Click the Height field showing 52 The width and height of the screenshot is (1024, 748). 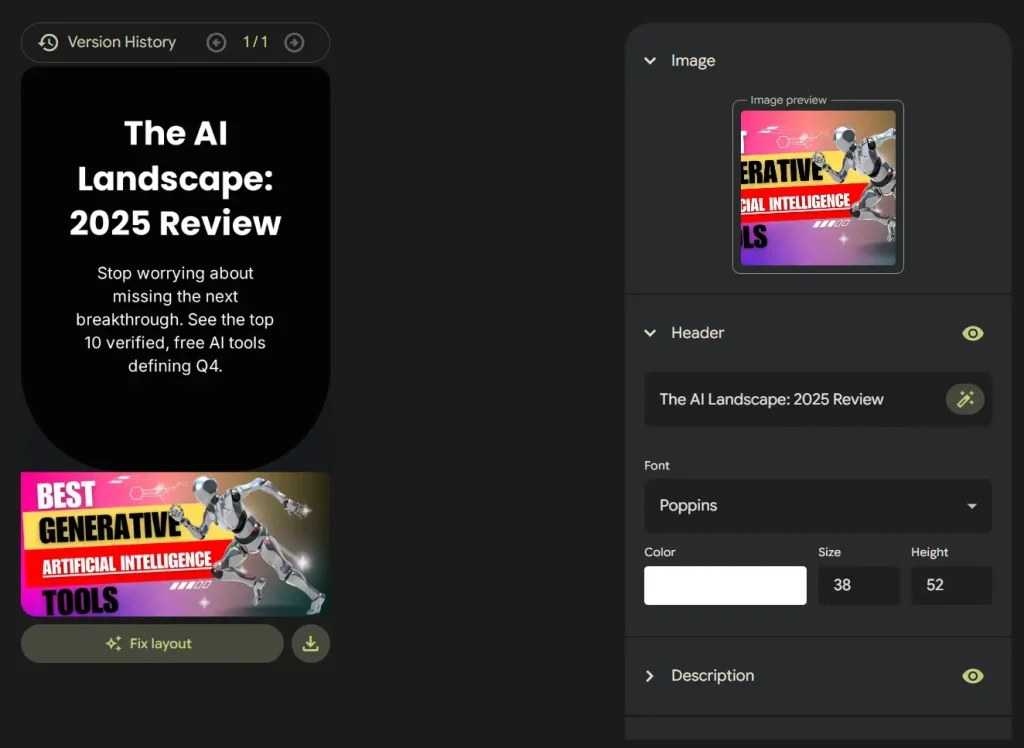(x=950, y=585)
